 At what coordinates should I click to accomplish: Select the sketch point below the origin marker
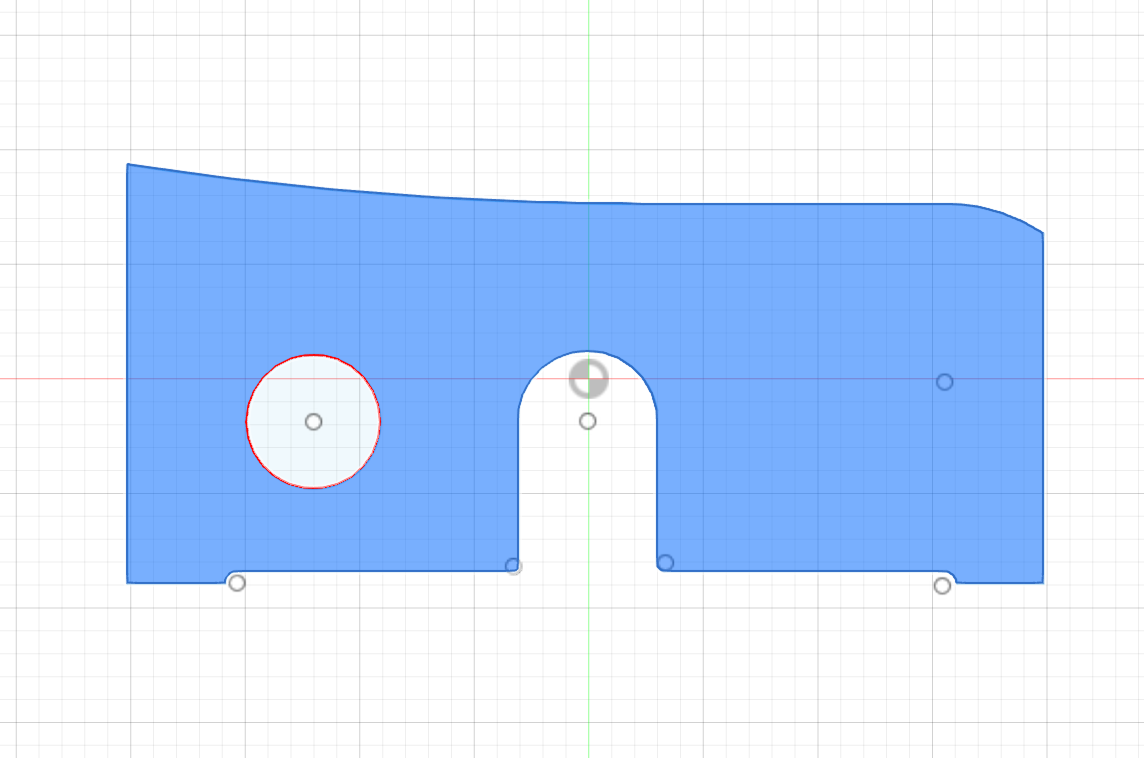point(588,422)
